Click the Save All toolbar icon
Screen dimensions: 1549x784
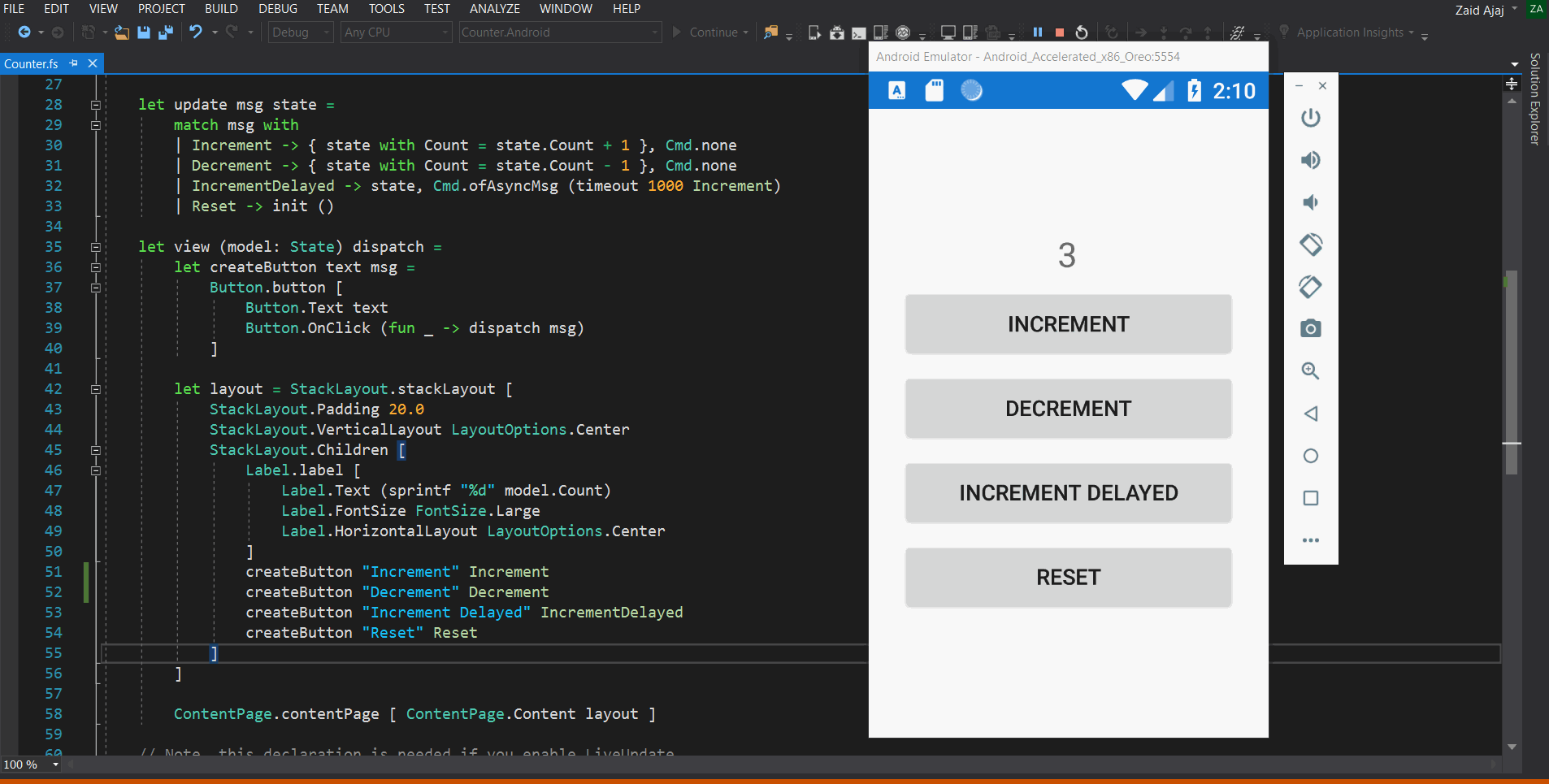(166, 32)
